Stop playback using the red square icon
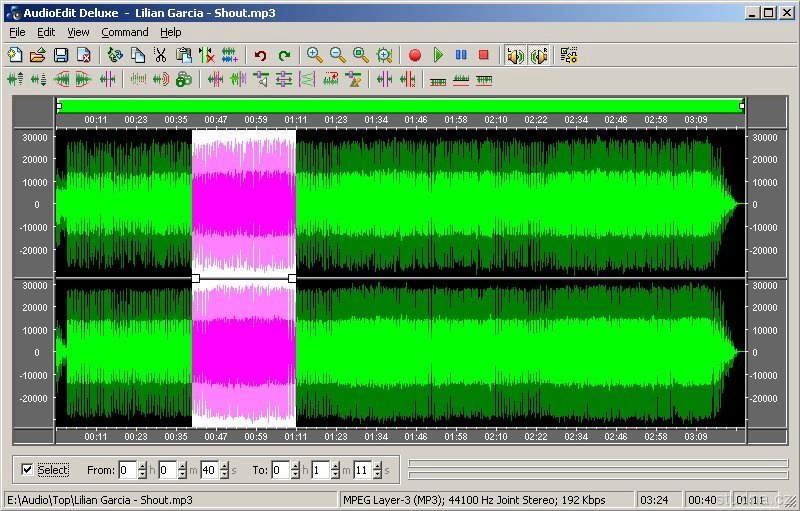This screenshot has width=800, height=511. coord(484,55)
